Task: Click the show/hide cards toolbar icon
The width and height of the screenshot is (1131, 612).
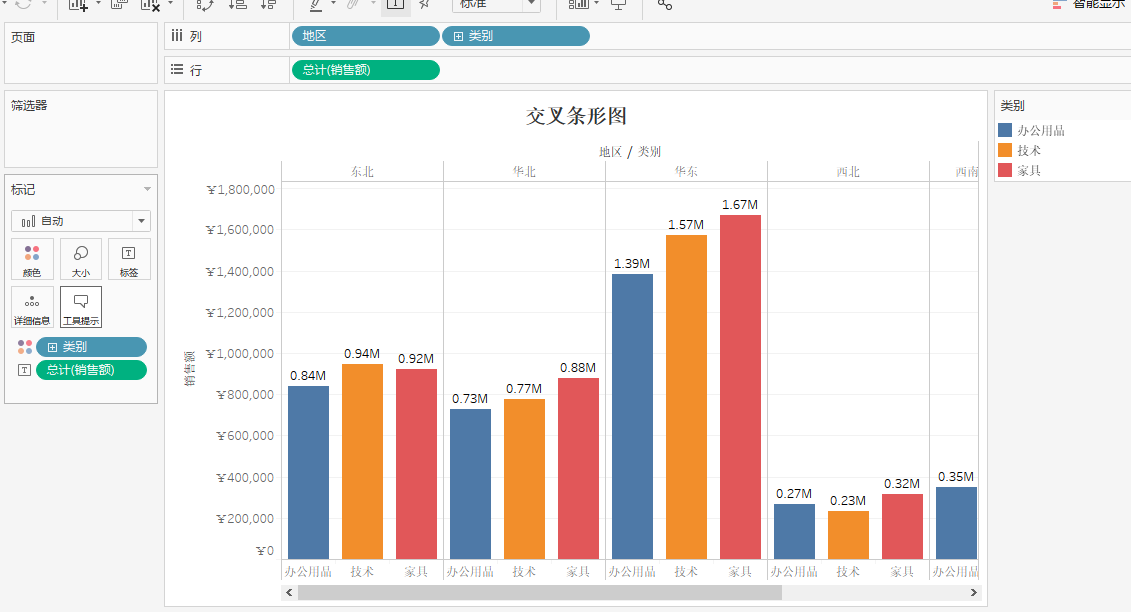Action: point(578,4)
